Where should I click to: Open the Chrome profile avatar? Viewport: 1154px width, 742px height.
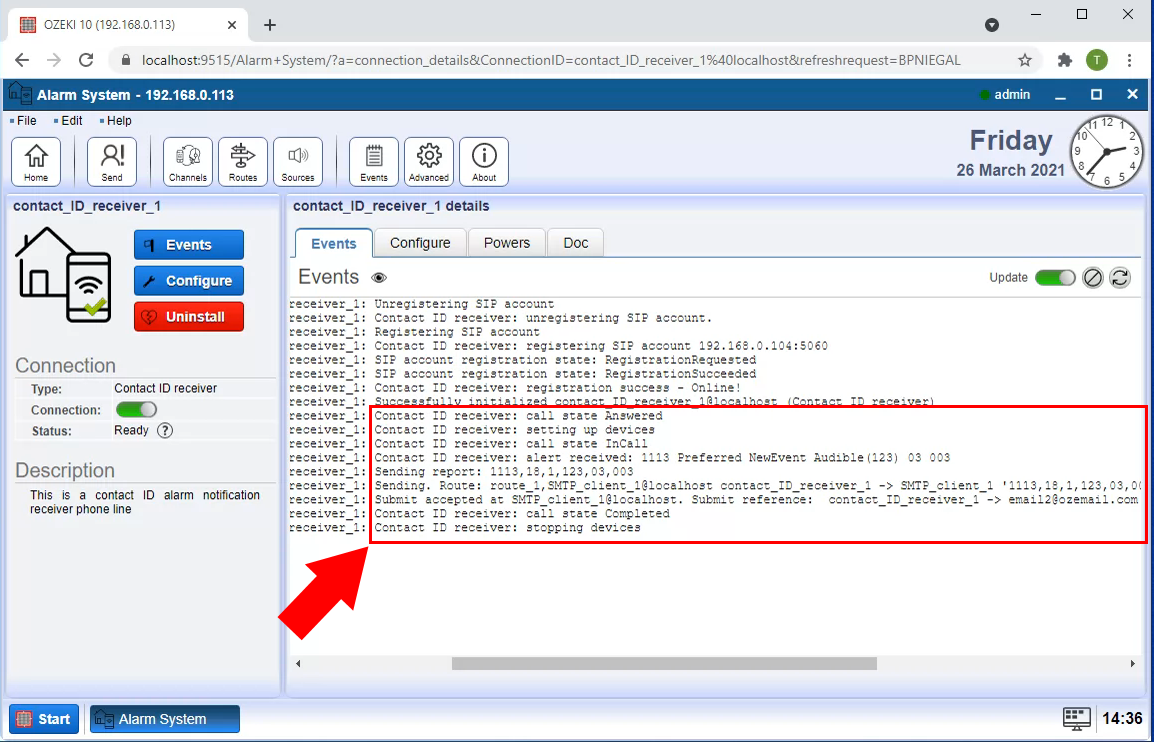pos(1097,60)
